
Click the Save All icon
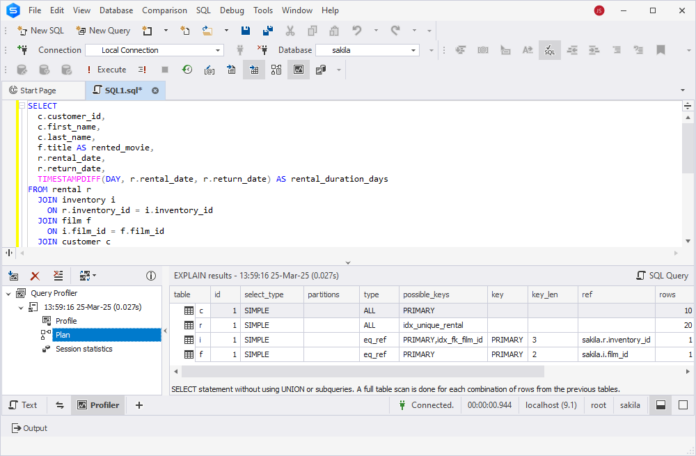(268, 31)
